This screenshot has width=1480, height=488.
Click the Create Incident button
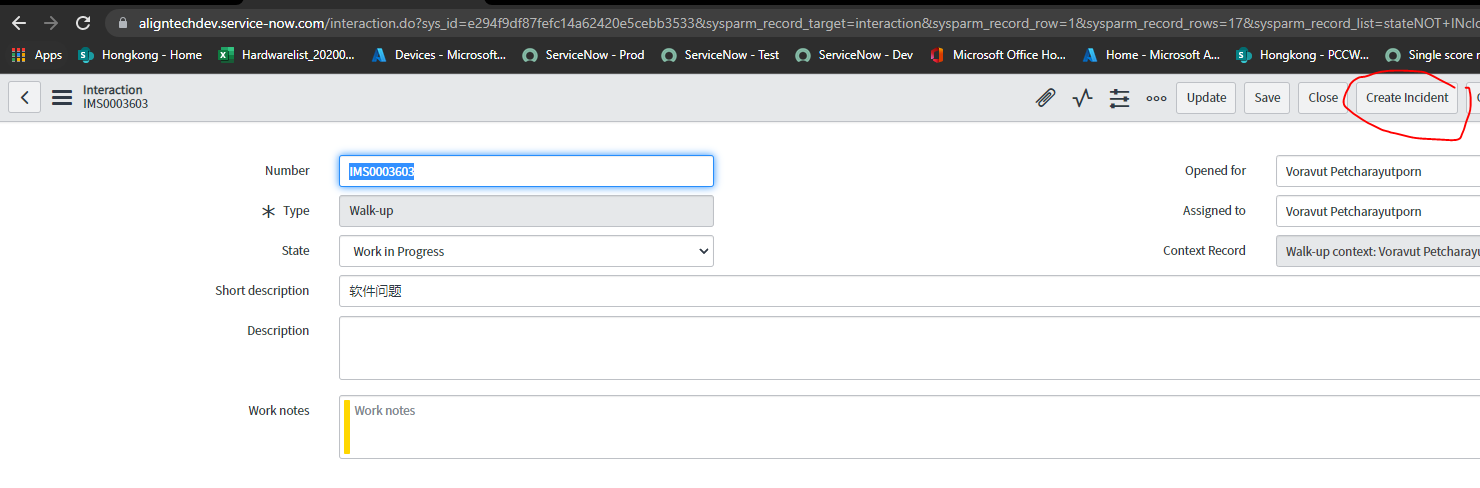click(1407, 98)
